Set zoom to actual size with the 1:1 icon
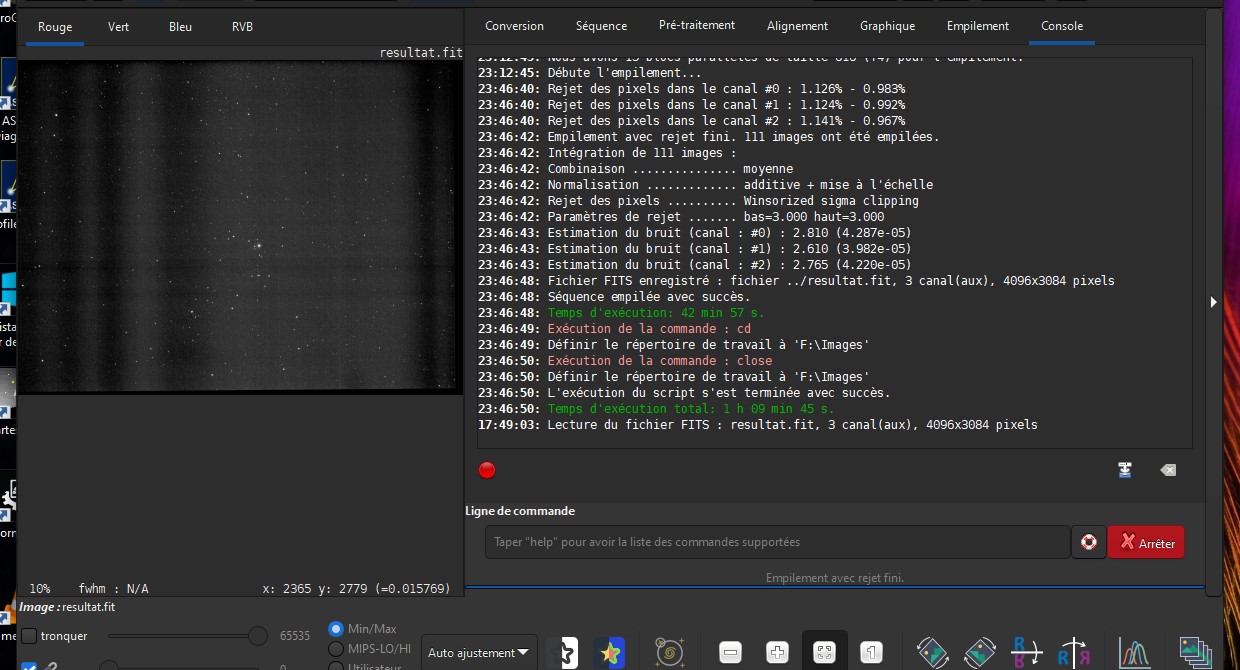 pyautogui.click(x=871, y=653)
